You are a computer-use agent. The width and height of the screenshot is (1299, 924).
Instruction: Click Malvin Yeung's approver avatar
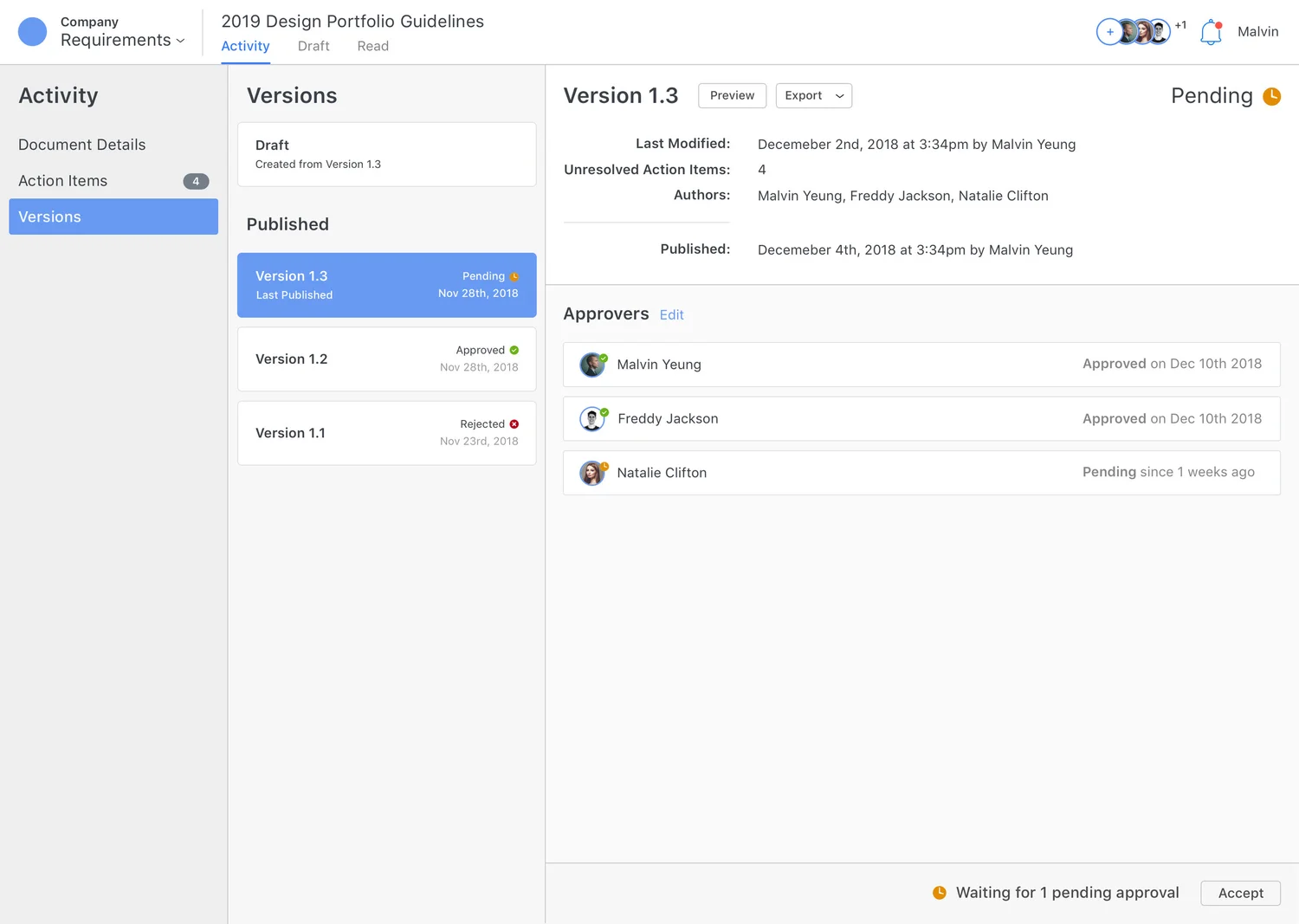coord(592,365)
